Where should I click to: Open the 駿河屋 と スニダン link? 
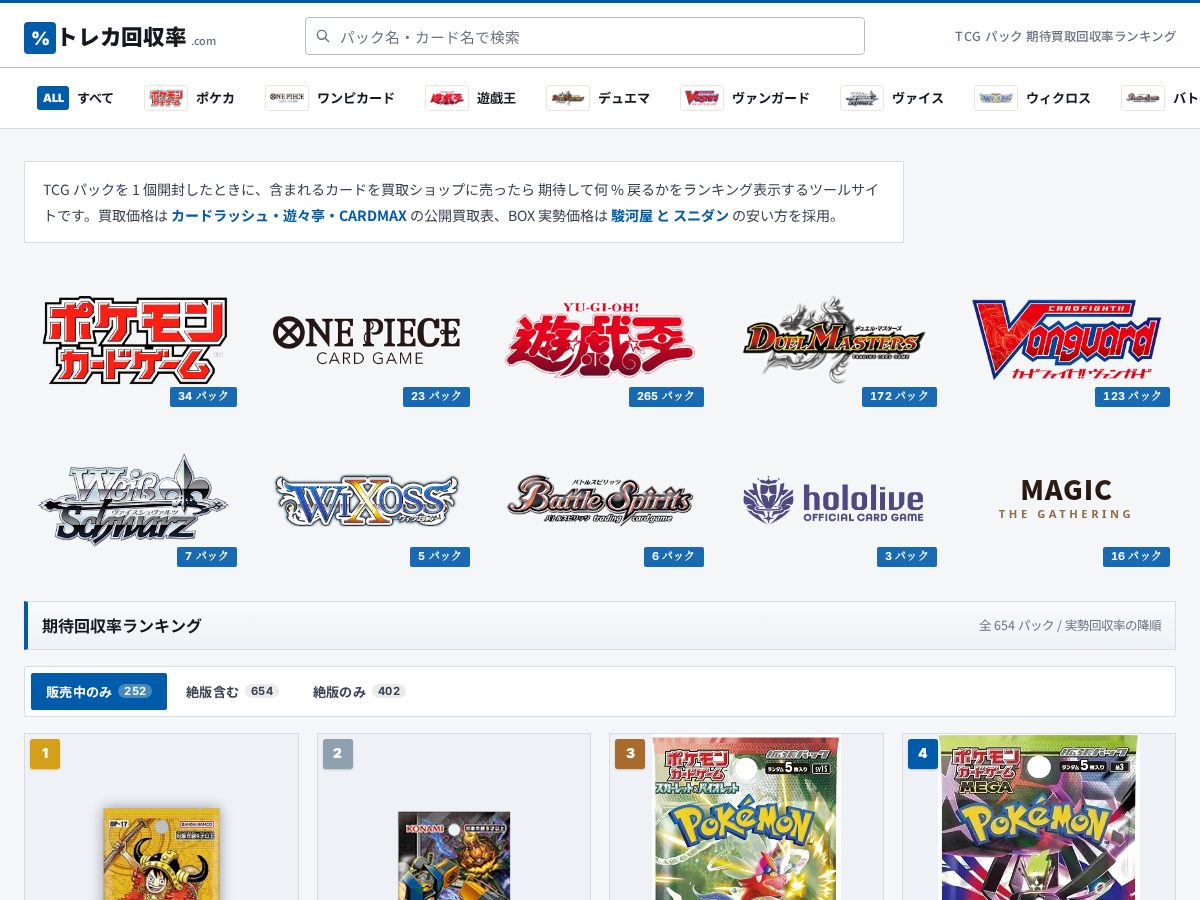[670, 216]
